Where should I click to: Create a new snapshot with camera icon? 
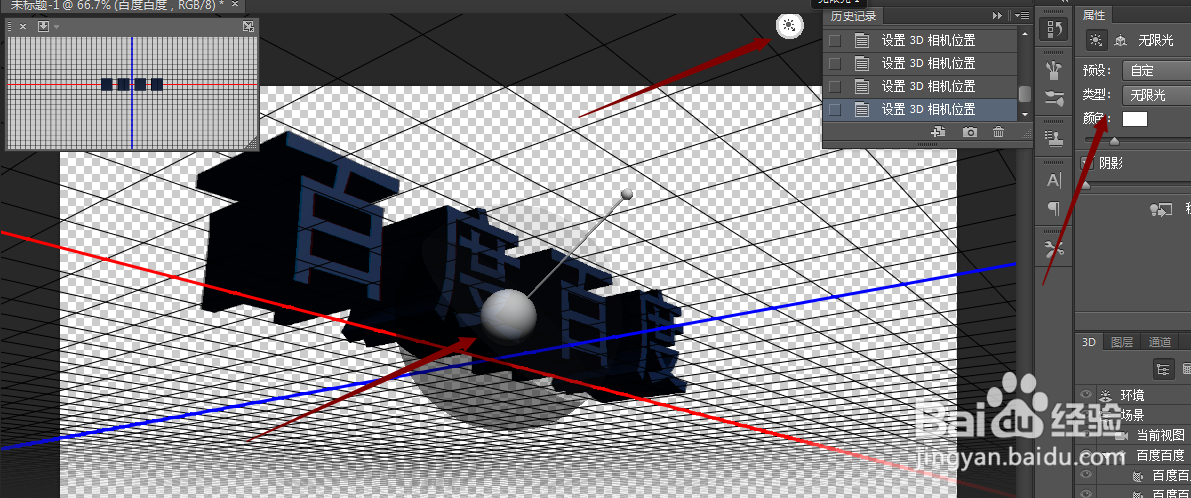click(x=970, y=132)
